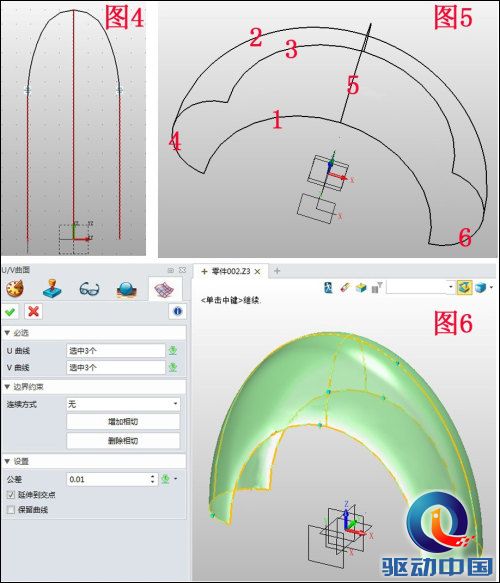Image resolution: width=500 pixels, height=583 pixels.
Task: Open a new tab with plus button
Action: click(277, 271)
